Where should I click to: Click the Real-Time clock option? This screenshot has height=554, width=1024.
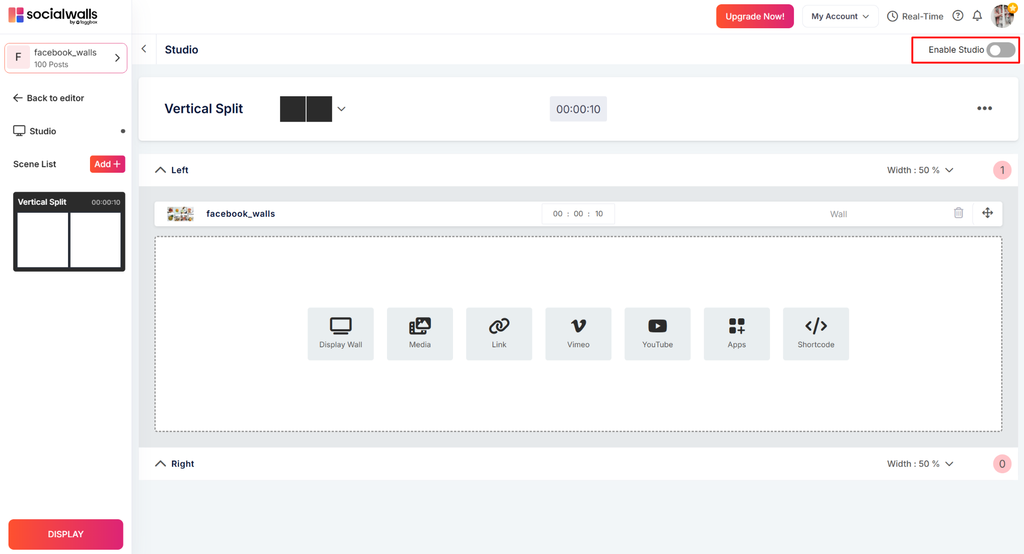click(915, 16)
